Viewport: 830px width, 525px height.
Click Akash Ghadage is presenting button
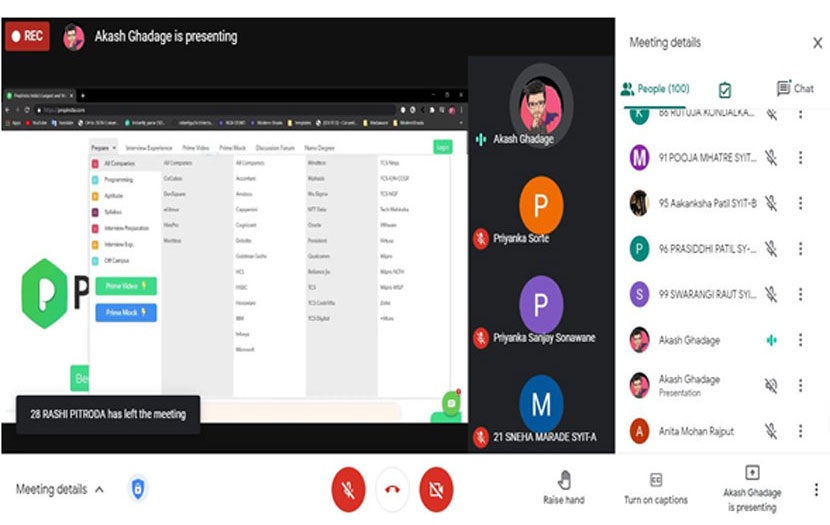[x=752, y=487]
